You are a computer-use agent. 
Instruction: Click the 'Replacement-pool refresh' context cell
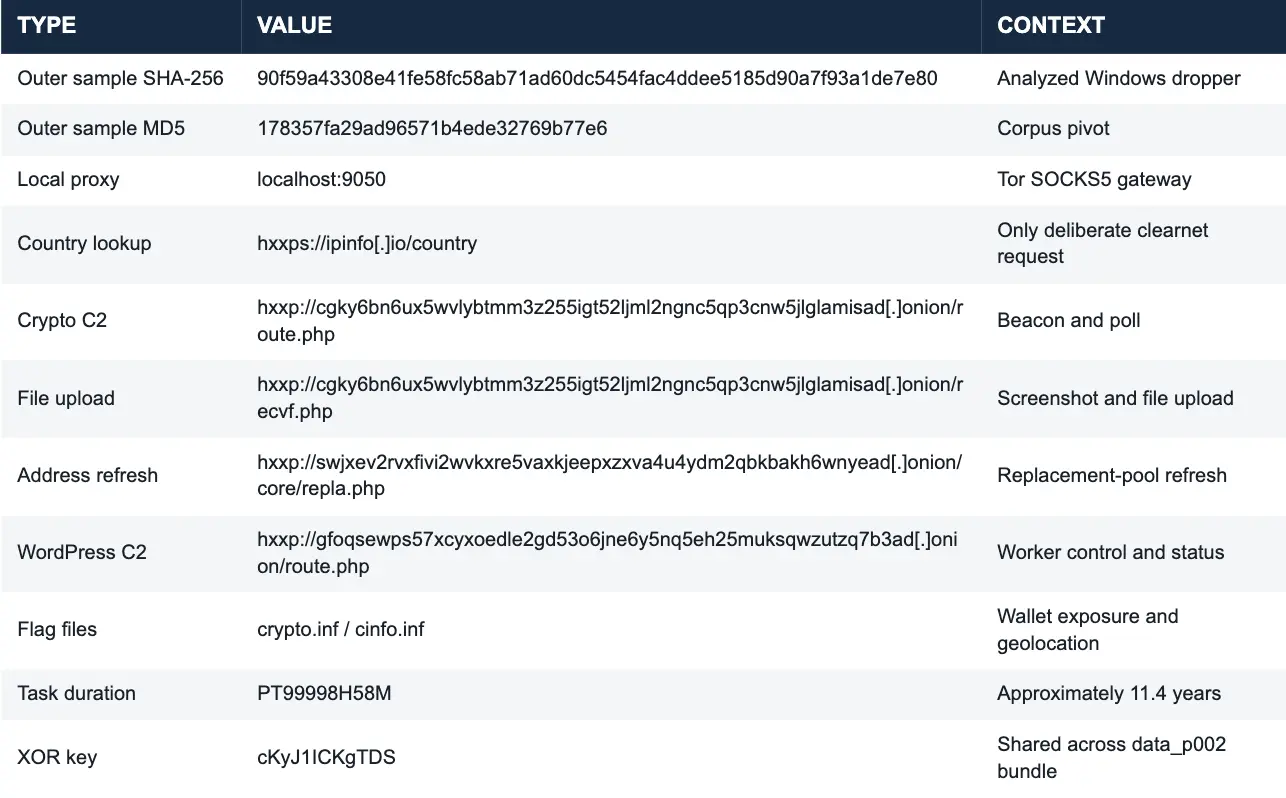coord(1112,475)
